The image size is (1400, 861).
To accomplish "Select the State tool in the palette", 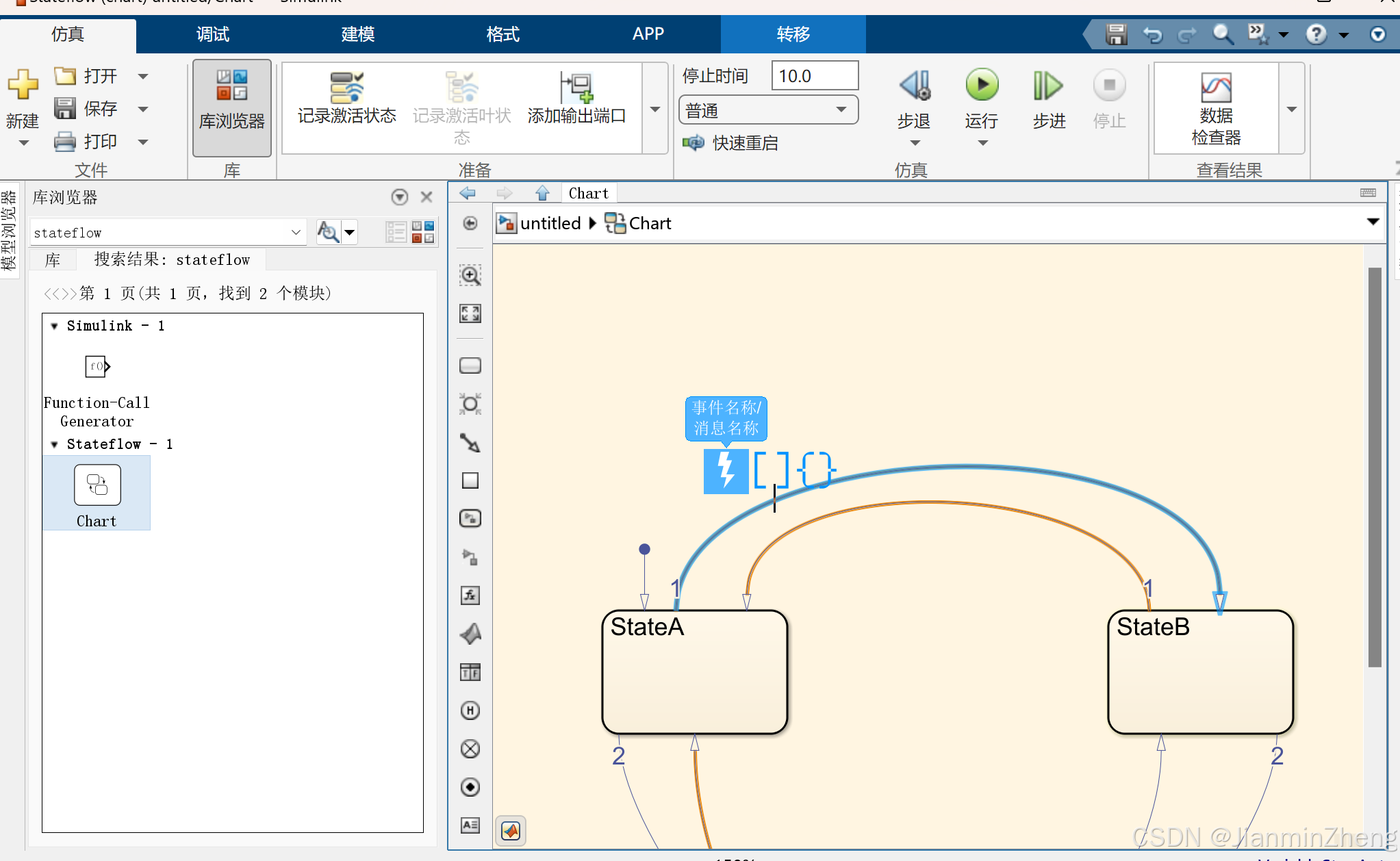I will (470, 365).
